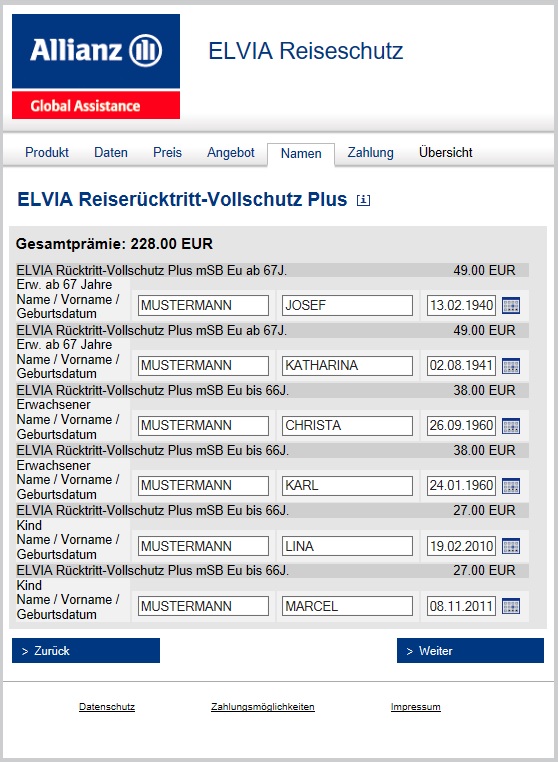Open the Datenschutz link
The image size is (558, 762).
coord(107,707)
